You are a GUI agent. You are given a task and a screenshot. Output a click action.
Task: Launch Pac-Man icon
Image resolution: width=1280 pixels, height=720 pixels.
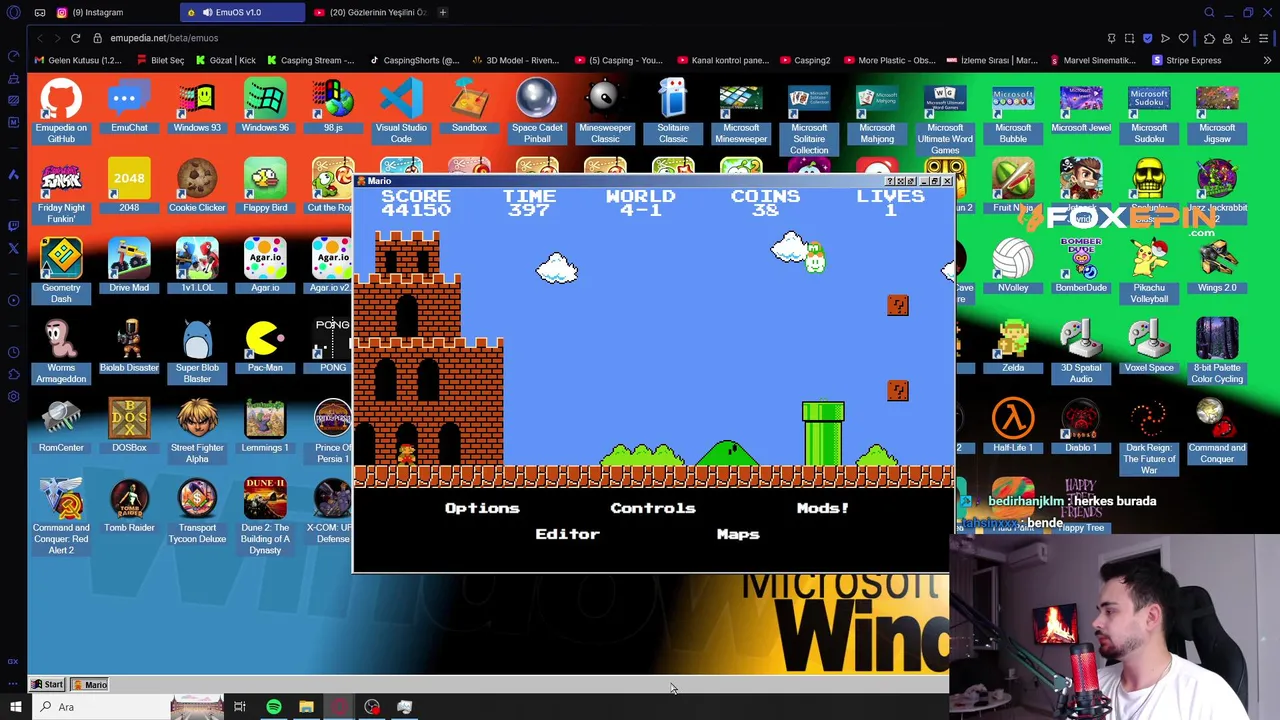pyautogui.click(x=265, y=345)
